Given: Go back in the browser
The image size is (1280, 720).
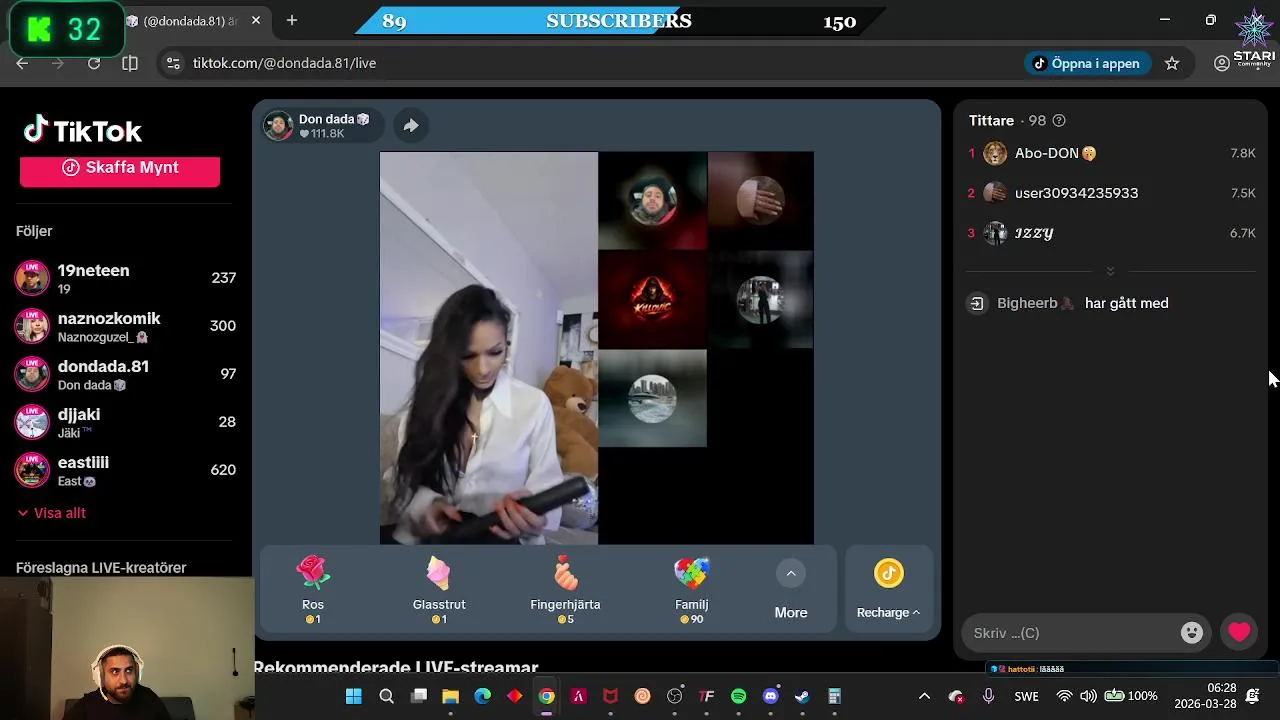Looking at the screenshot, I should tap(22, 63).
